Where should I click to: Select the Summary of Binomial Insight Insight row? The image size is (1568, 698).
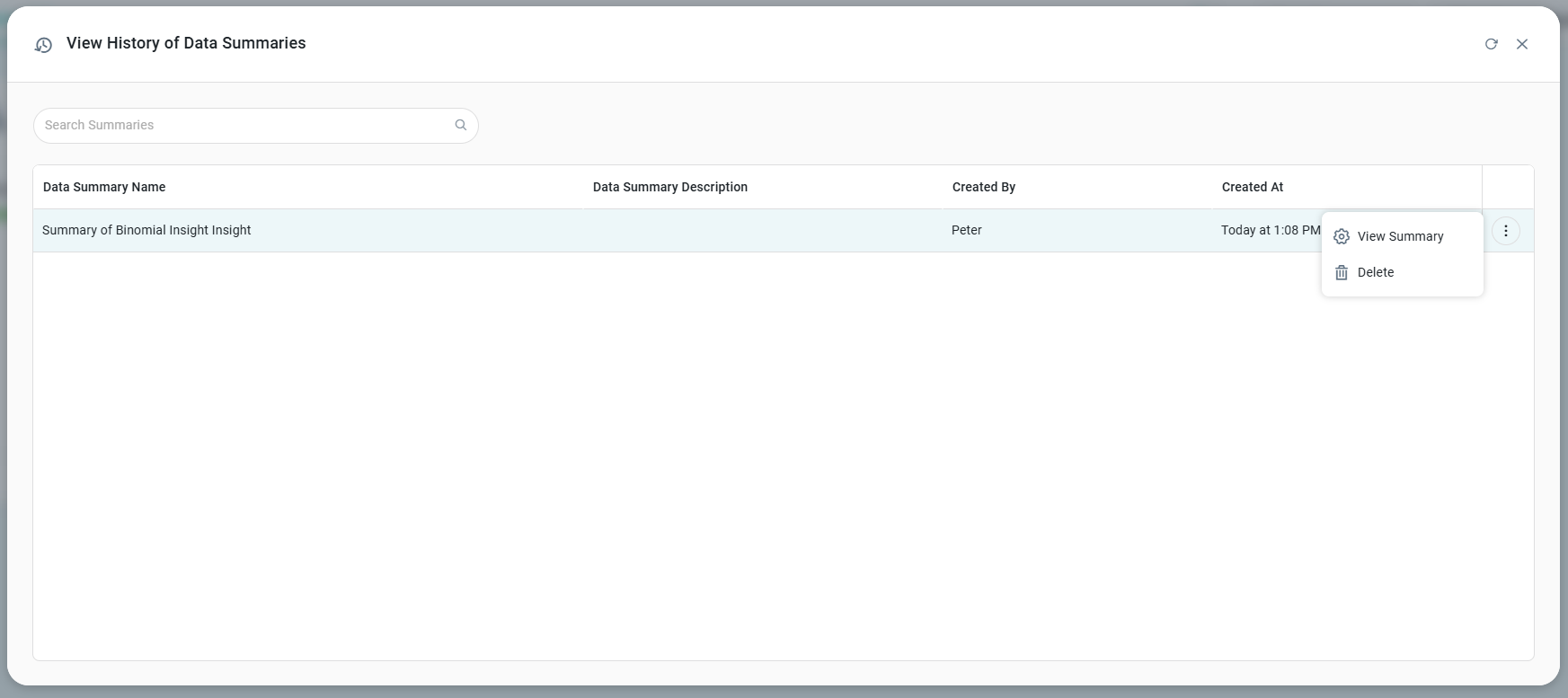[146, 230]
